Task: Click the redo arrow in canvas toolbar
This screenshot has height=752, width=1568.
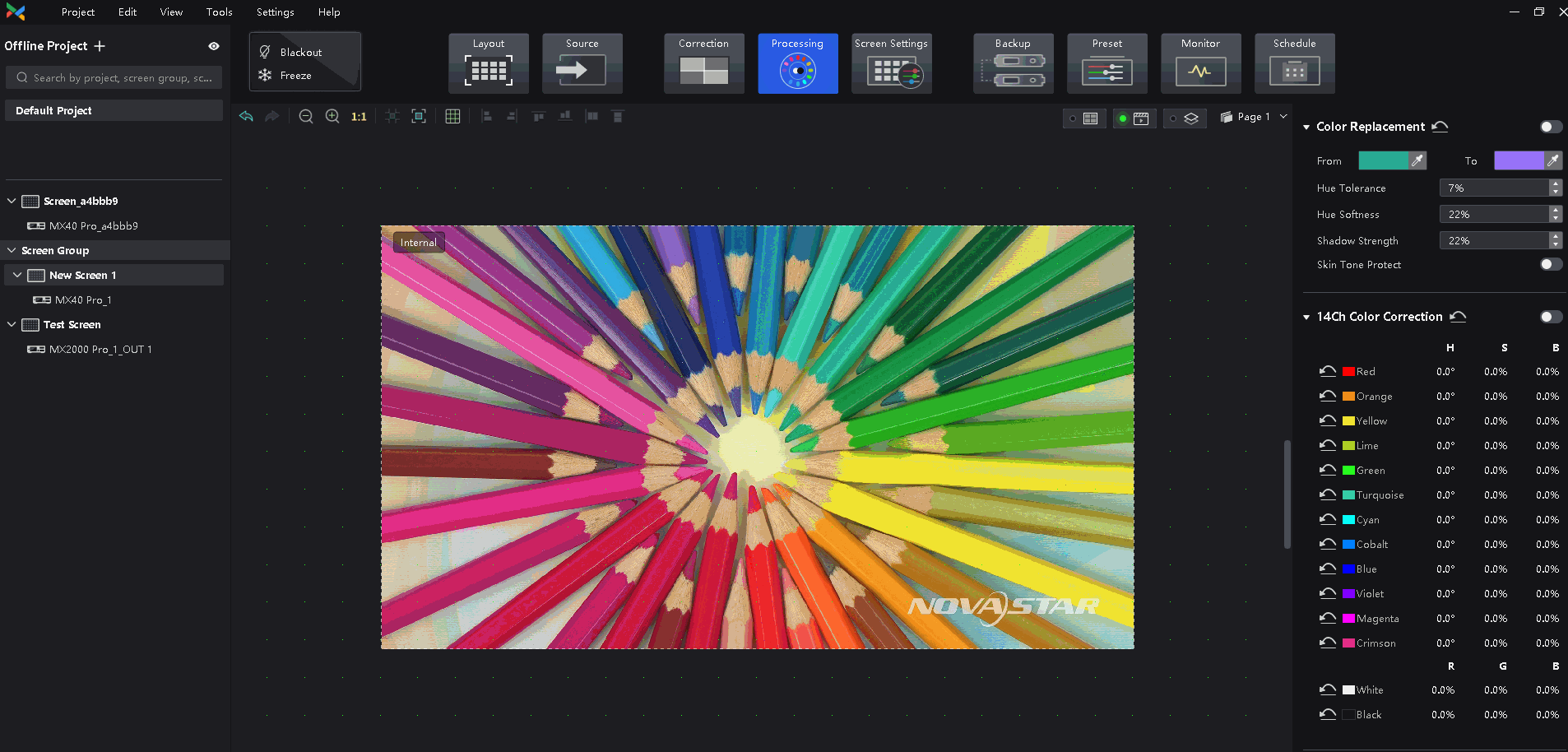Action: coord(271,116)
